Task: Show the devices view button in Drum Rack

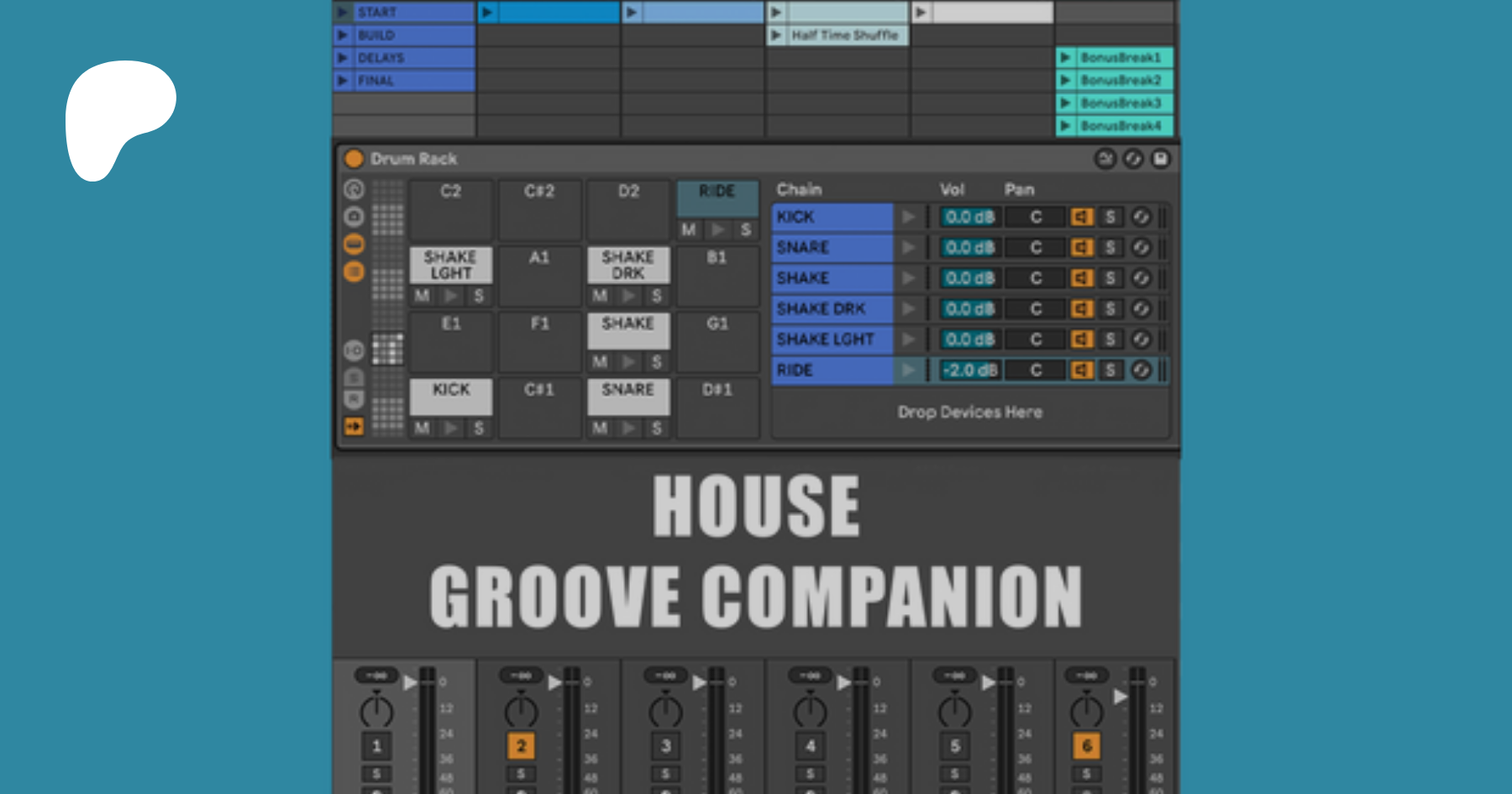Action: (354, 271)
